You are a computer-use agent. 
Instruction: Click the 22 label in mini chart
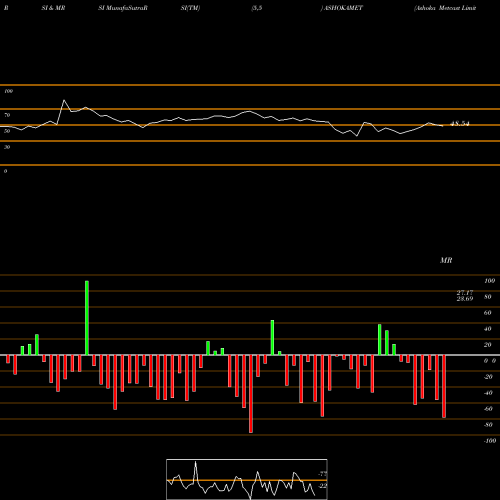[x=323, y=486]
